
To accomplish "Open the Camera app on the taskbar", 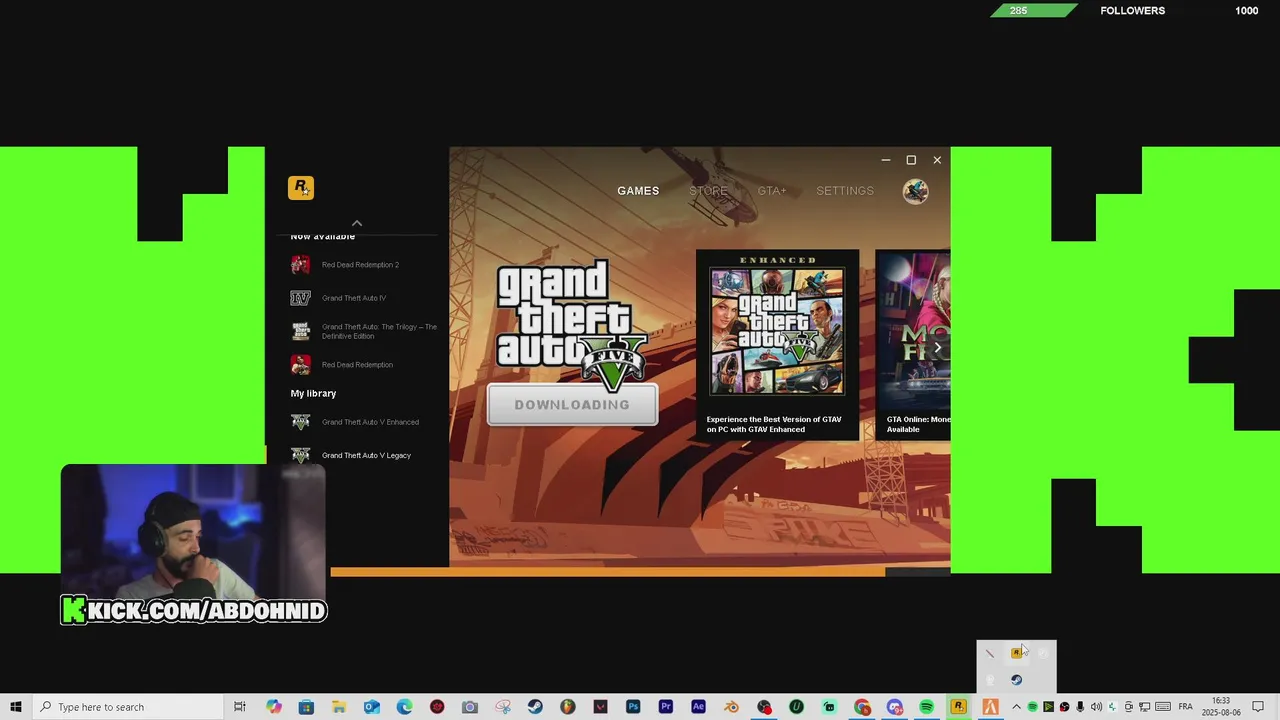I will coord(470,707).
